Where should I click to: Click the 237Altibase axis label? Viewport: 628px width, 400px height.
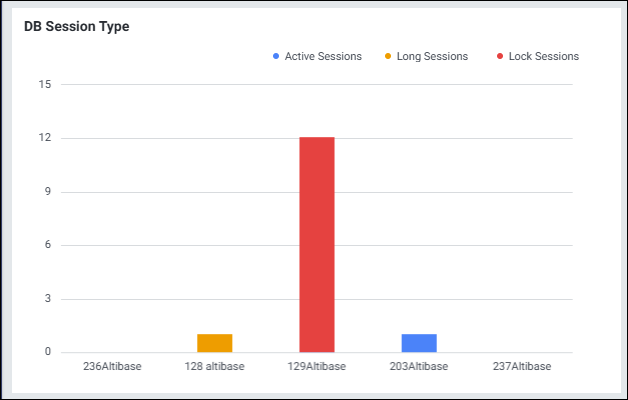(x=522, y=366)
